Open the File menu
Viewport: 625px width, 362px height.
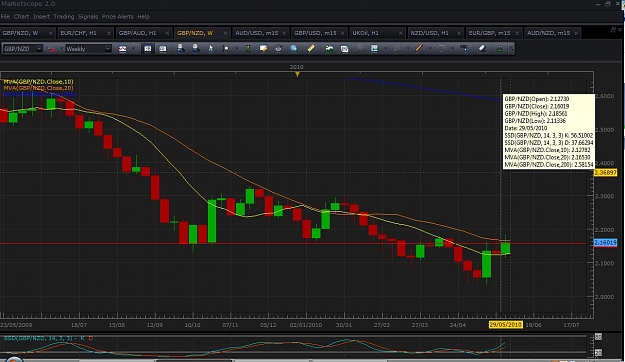[x=5, y=17]
